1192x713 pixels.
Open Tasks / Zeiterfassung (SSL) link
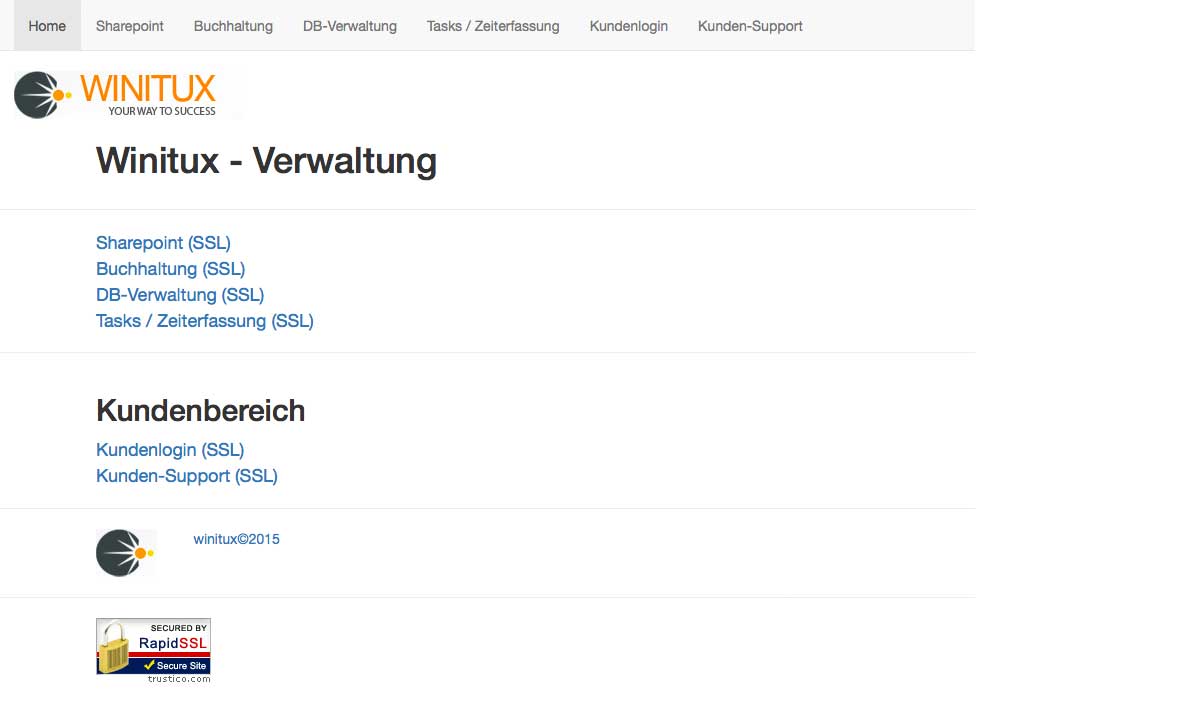204,321
